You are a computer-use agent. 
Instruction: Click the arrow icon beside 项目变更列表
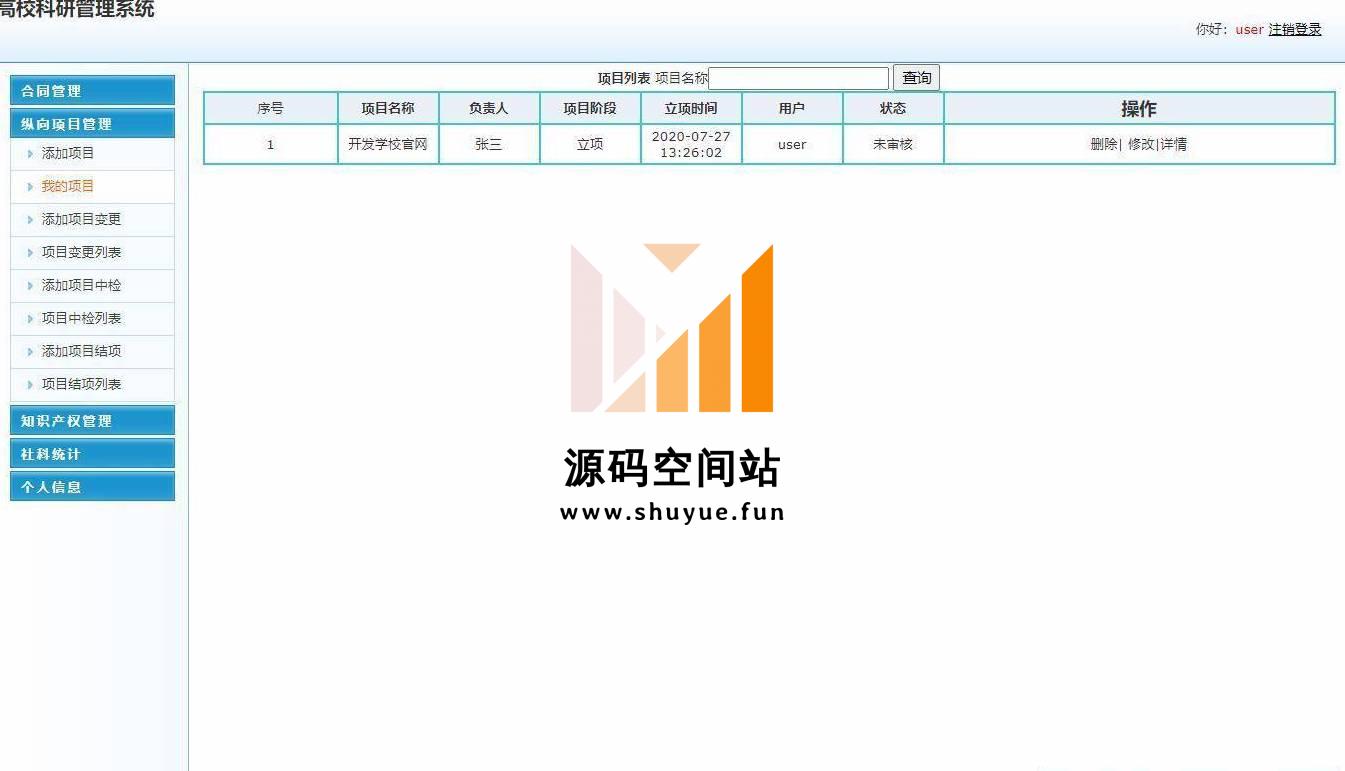point(31,253)
